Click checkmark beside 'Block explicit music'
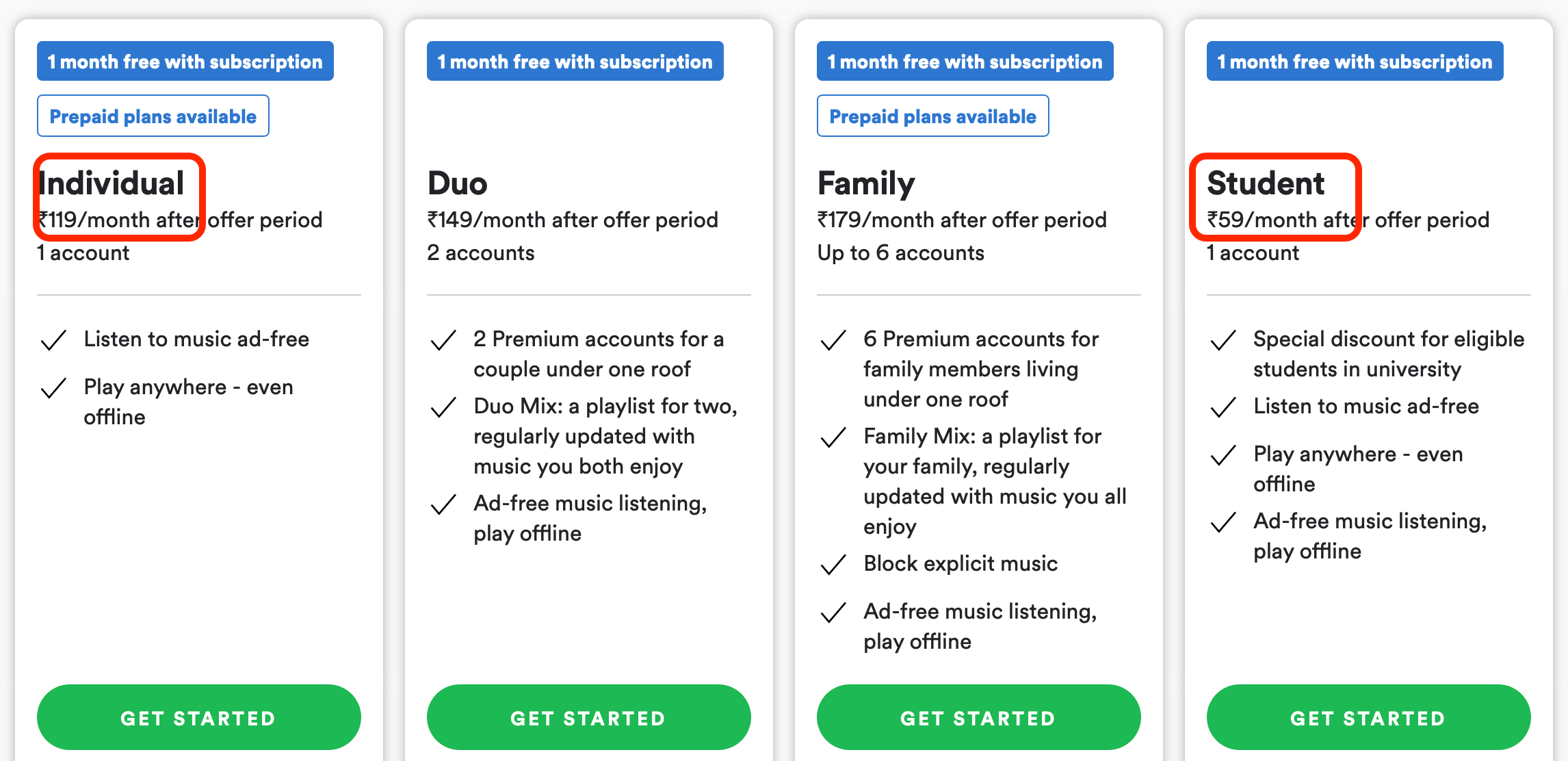Image resolution: width=1568 pixels, height=761 pixels. tap(833, 564)
